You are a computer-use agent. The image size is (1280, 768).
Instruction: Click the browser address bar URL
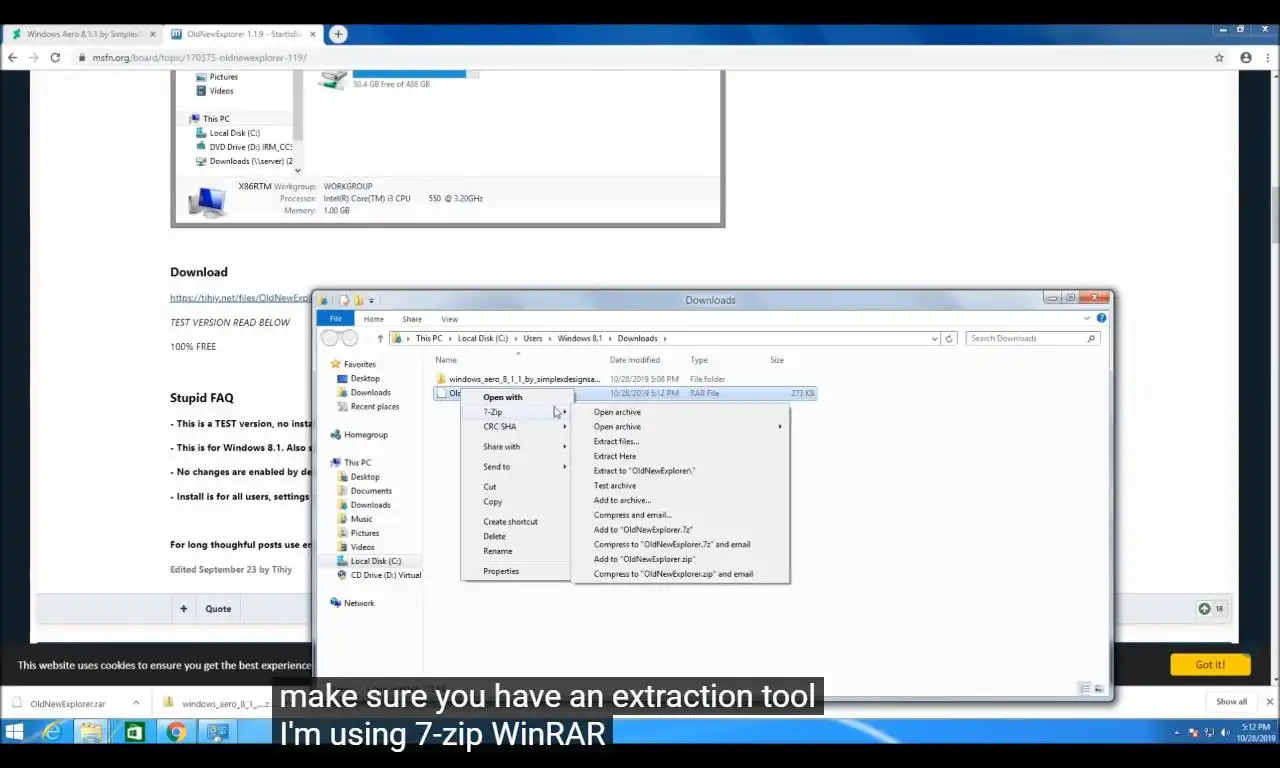point(199,58)
